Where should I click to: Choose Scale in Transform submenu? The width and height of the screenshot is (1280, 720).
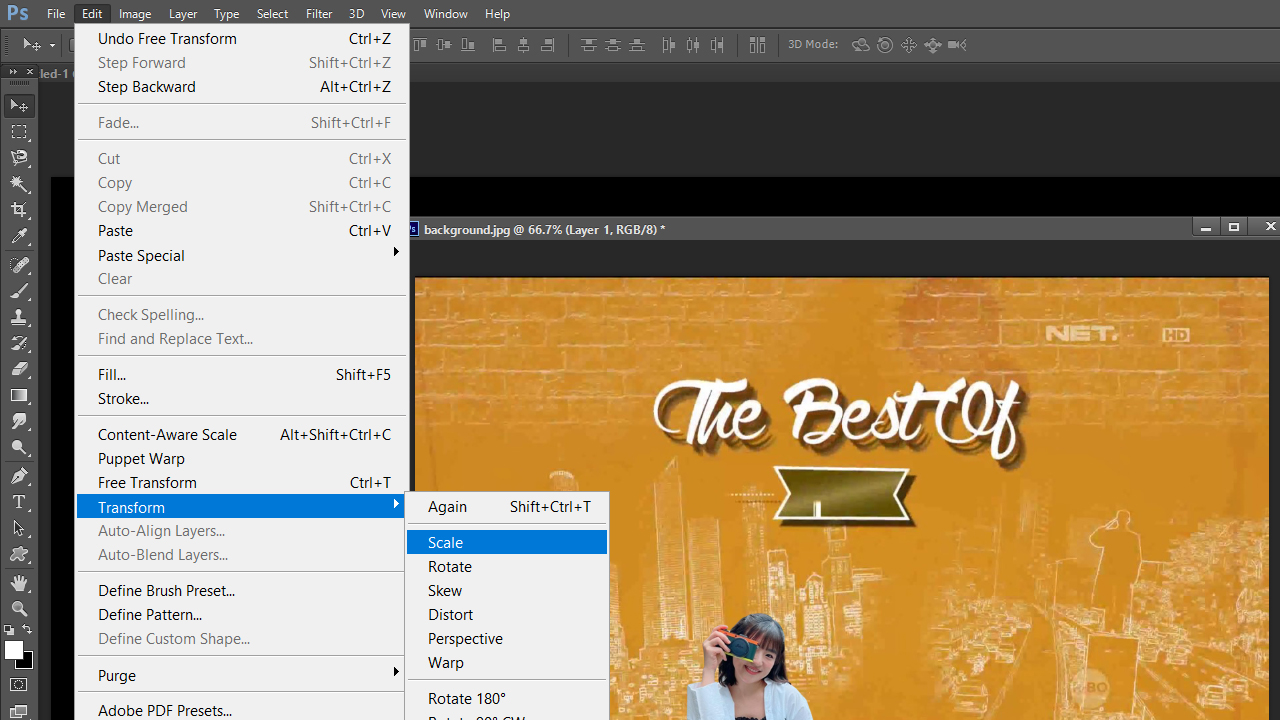tap(507, 542)
